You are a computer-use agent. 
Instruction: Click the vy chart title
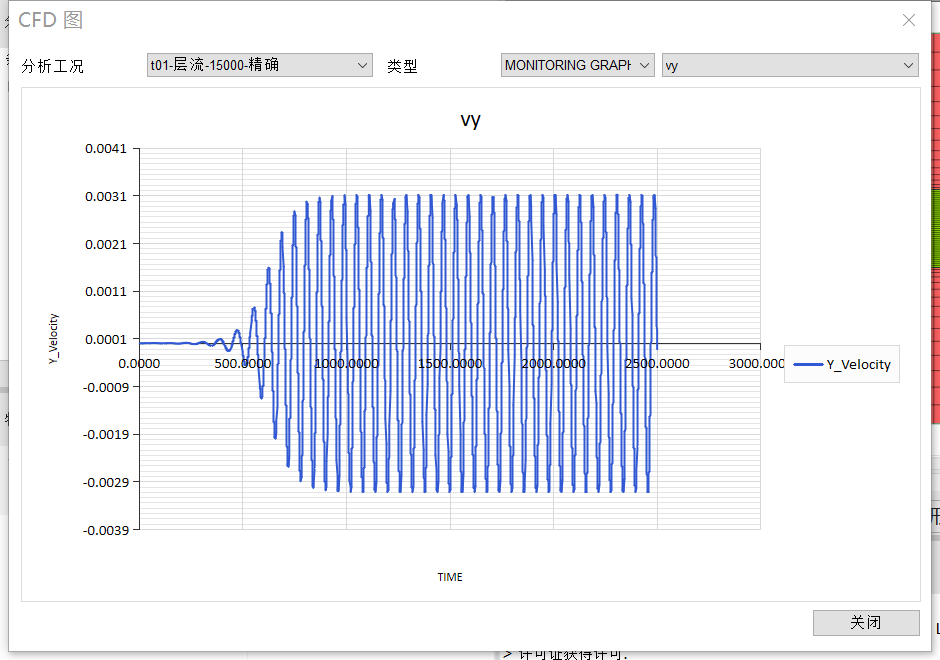[470, 120]
